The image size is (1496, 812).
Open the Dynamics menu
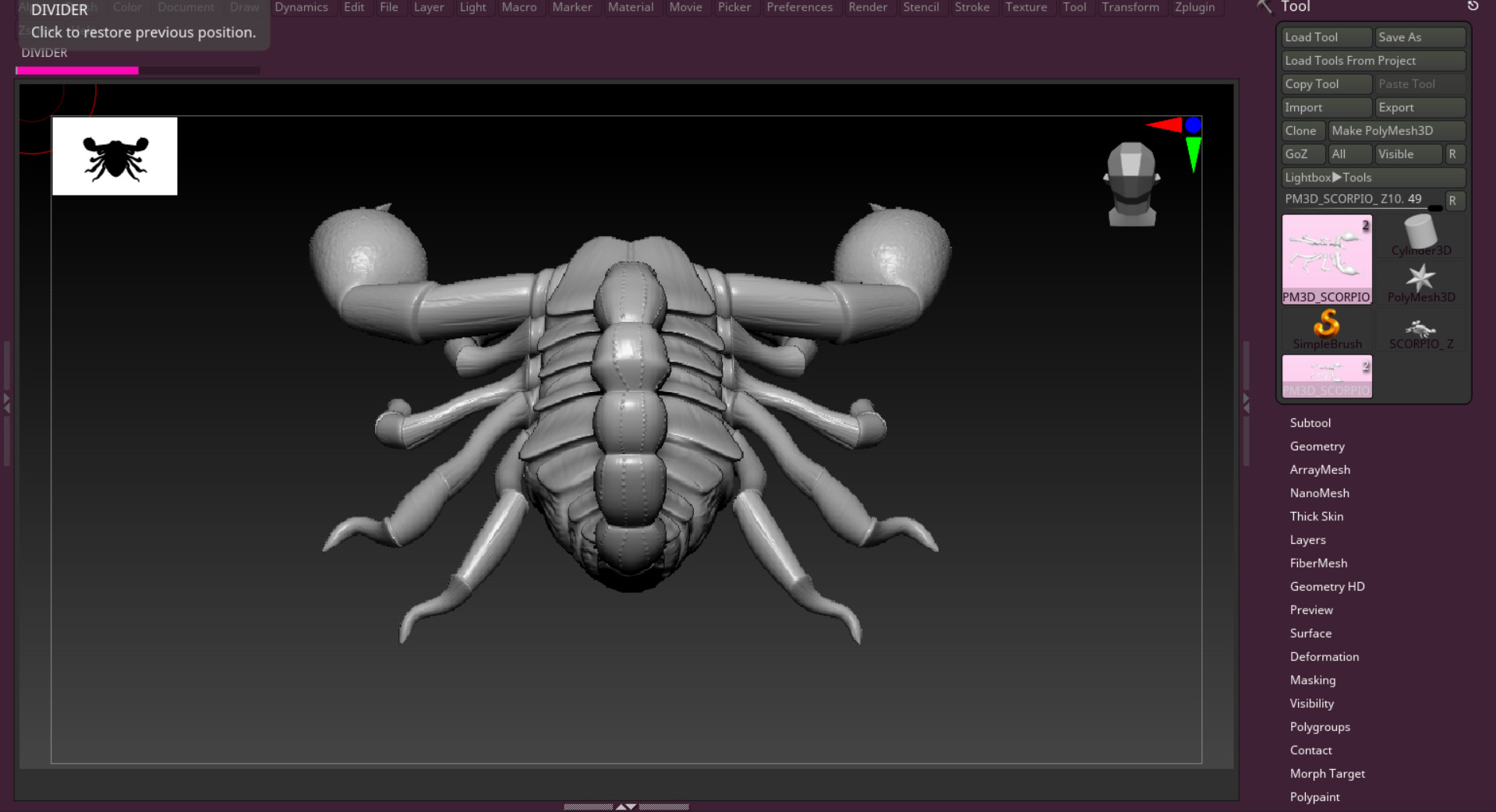pos(301,7)
